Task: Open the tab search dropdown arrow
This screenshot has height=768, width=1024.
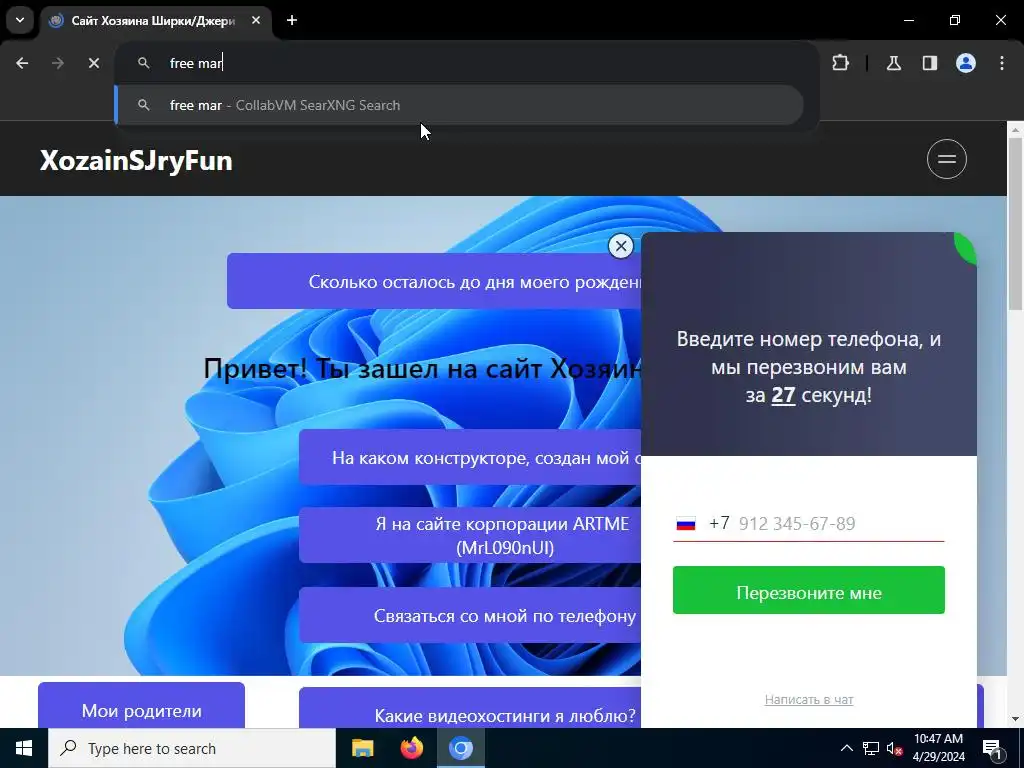Action: click(20, 20)
